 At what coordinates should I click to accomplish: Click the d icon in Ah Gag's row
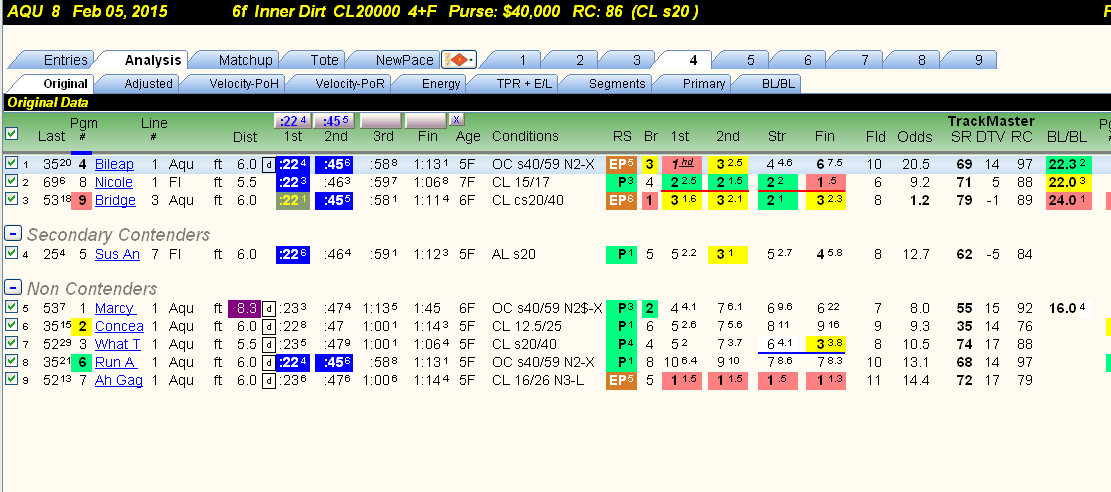pos(269,381)
